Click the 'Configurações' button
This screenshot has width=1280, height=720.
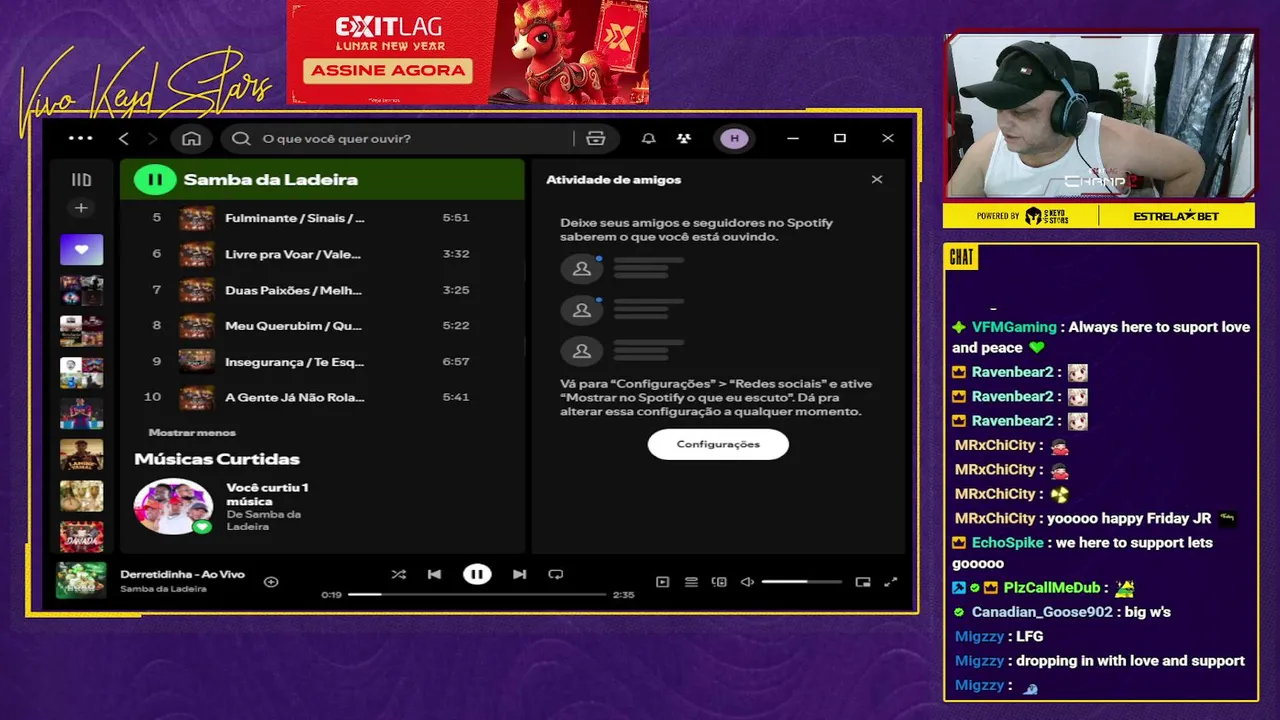[718, 444]
